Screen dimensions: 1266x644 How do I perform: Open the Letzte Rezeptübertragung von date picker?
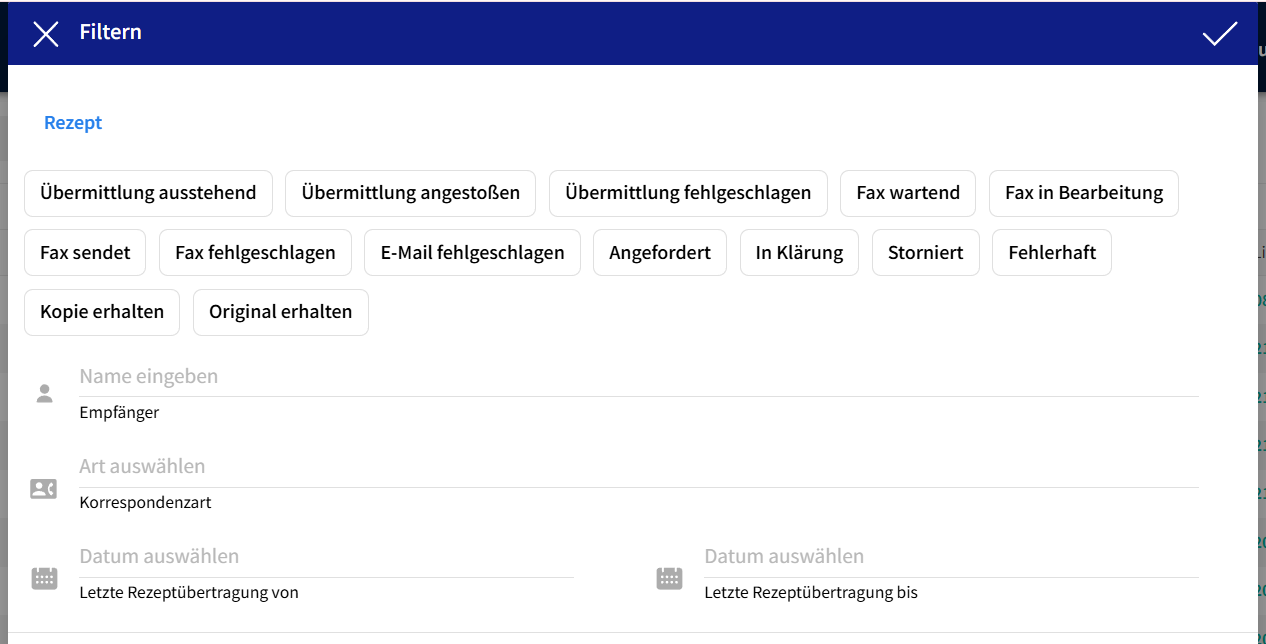(326, 557)
